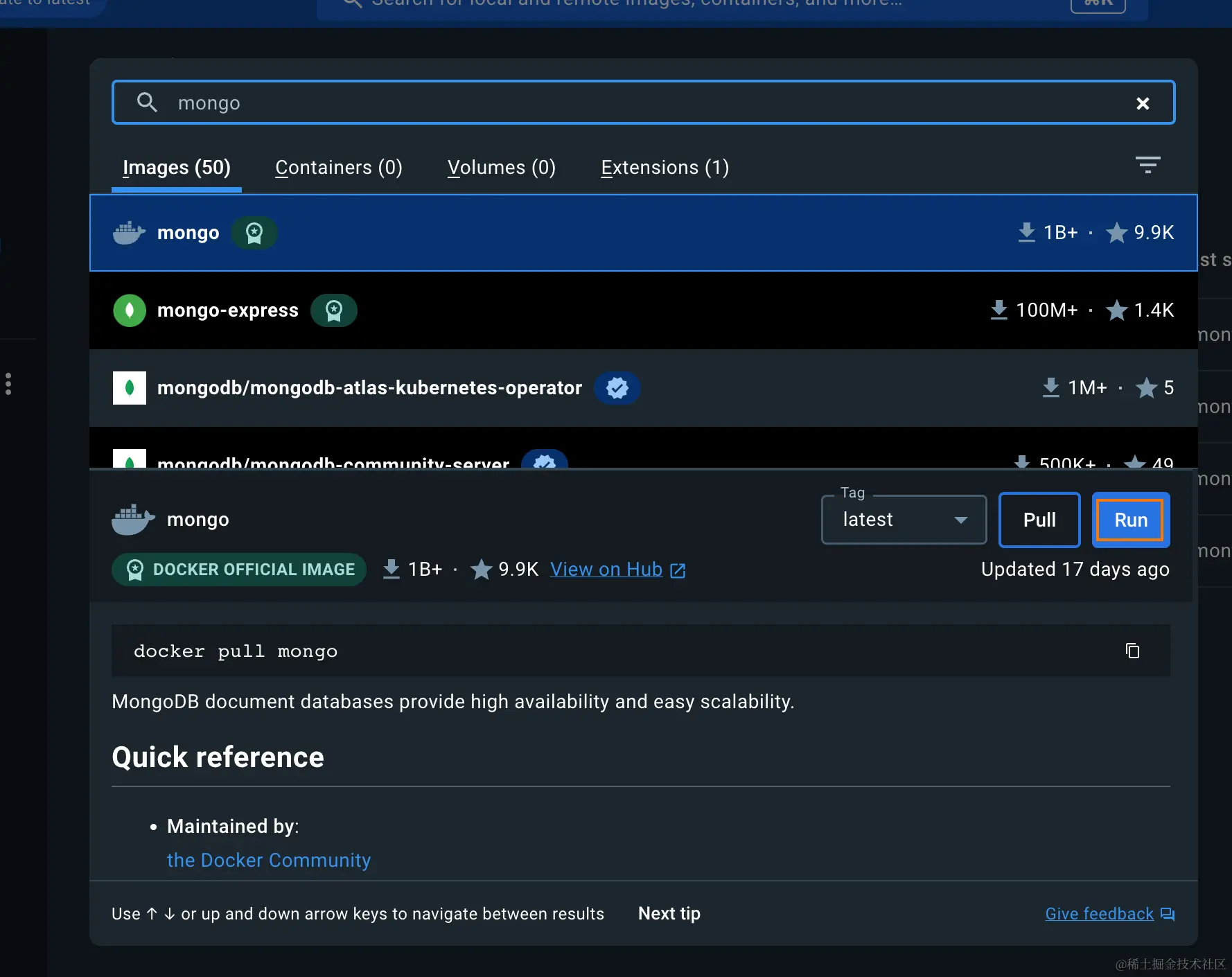Screen dimensions: 1232x977
Task: Click the download icon in the mongo result row
Action: pos(1026,233)
